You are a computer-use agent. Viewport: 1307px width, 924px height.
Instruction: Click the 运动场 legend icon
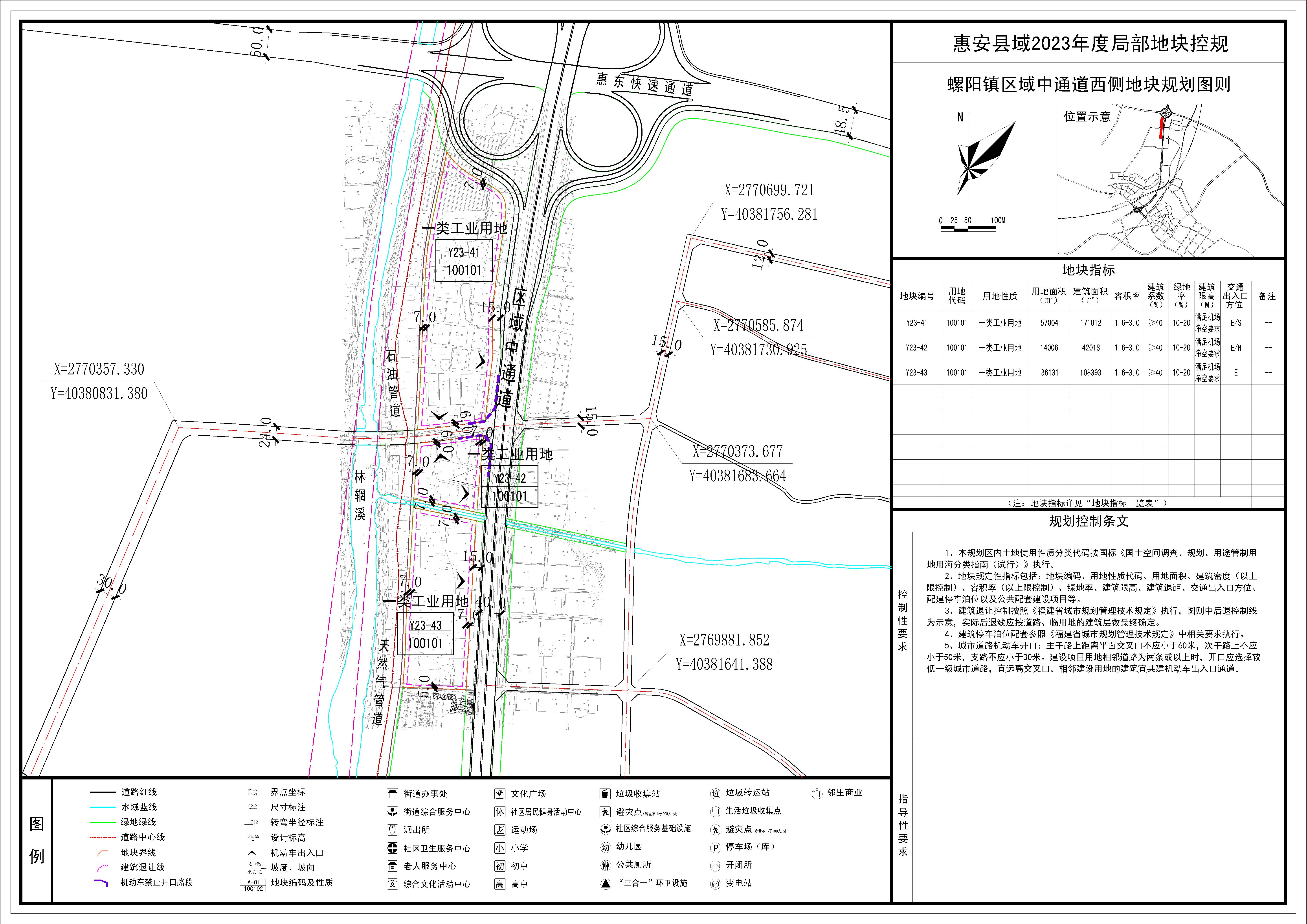(499, 830)
